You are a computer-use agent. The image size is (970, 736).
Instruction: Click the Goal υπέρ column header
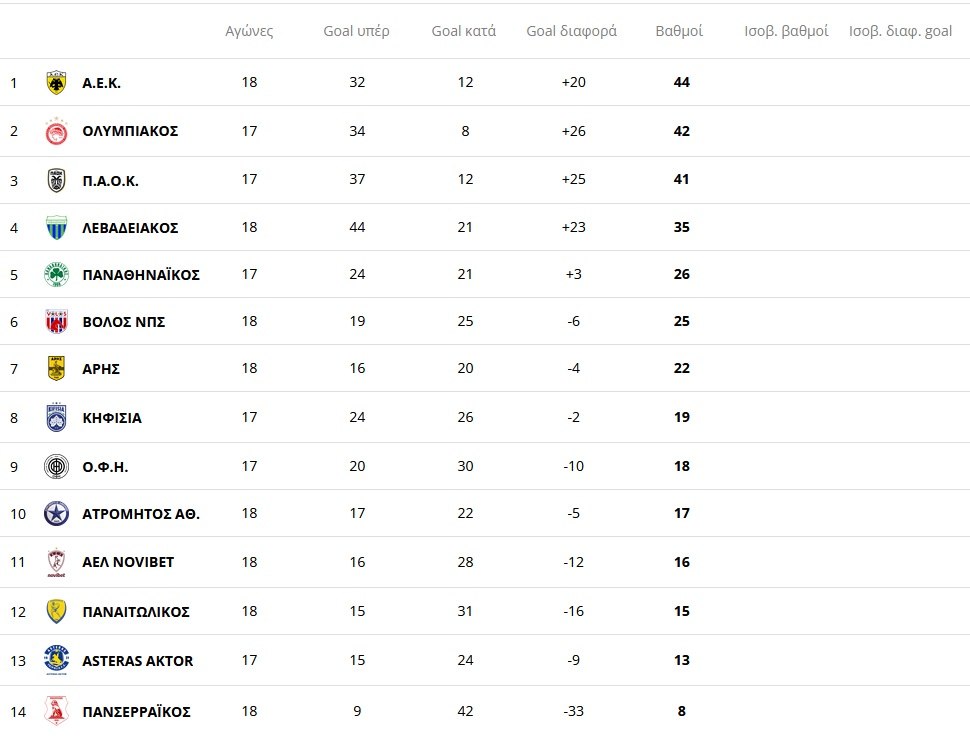pos(356,31)
